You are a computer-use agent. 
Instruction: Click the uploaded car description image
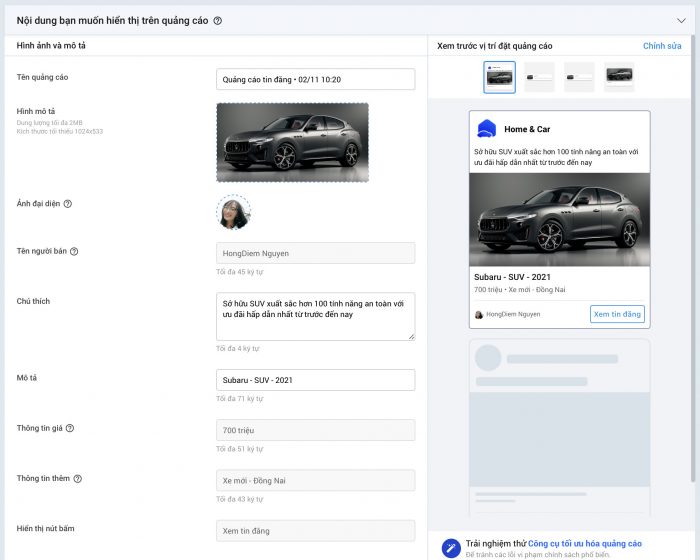point(292,142)
